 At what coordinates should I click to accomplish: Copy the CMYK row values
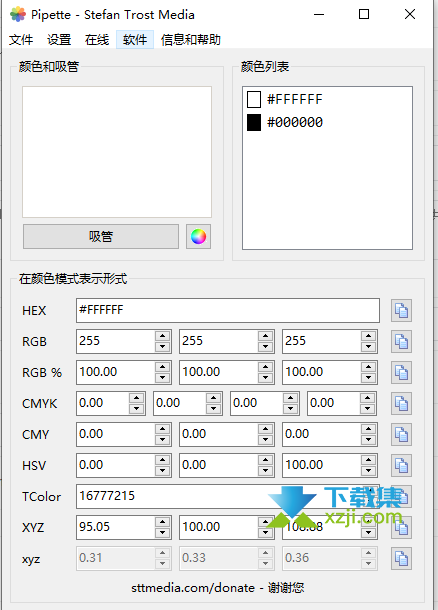point(401,403)
